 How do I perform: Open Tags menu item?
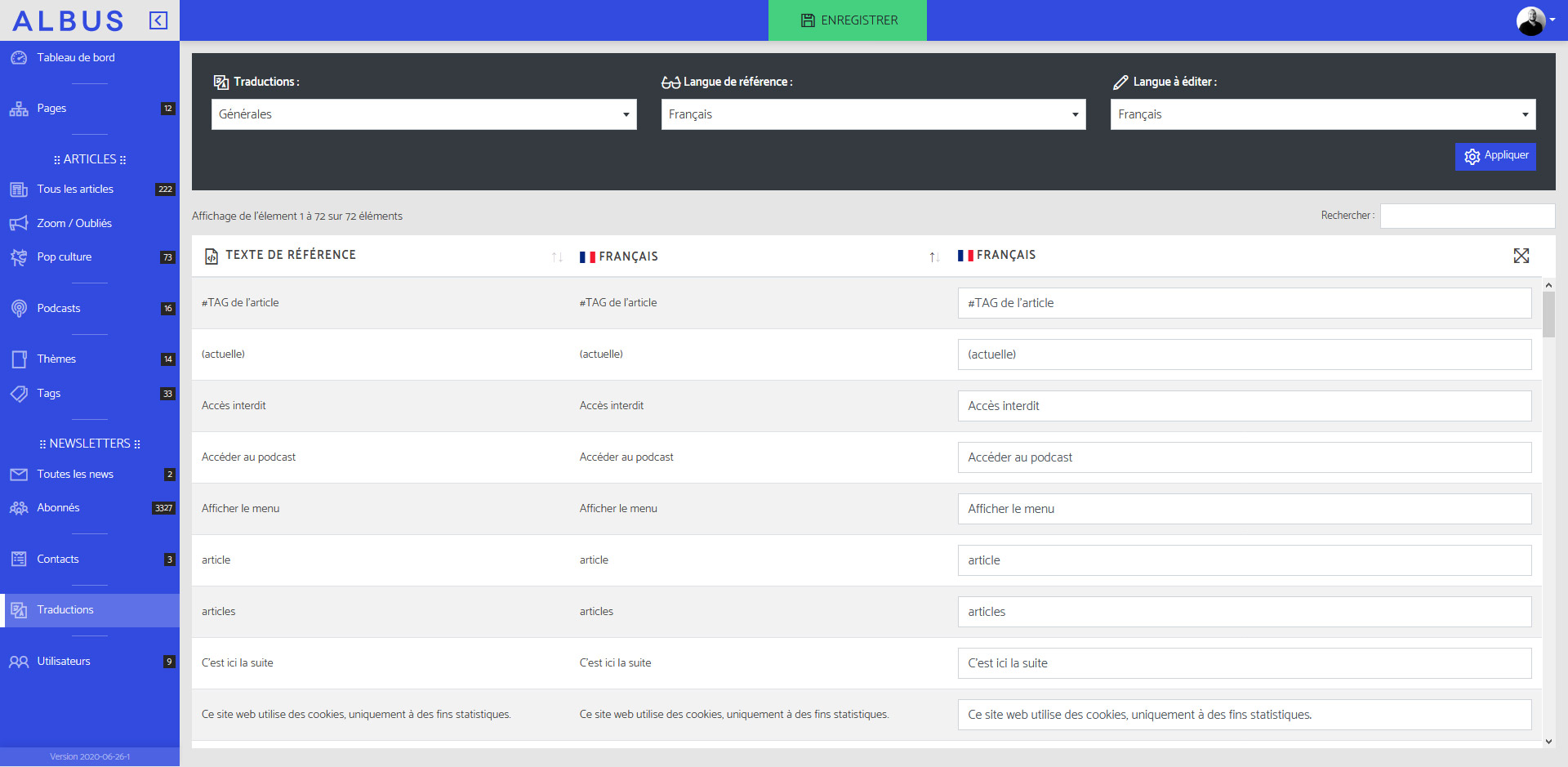90,394
